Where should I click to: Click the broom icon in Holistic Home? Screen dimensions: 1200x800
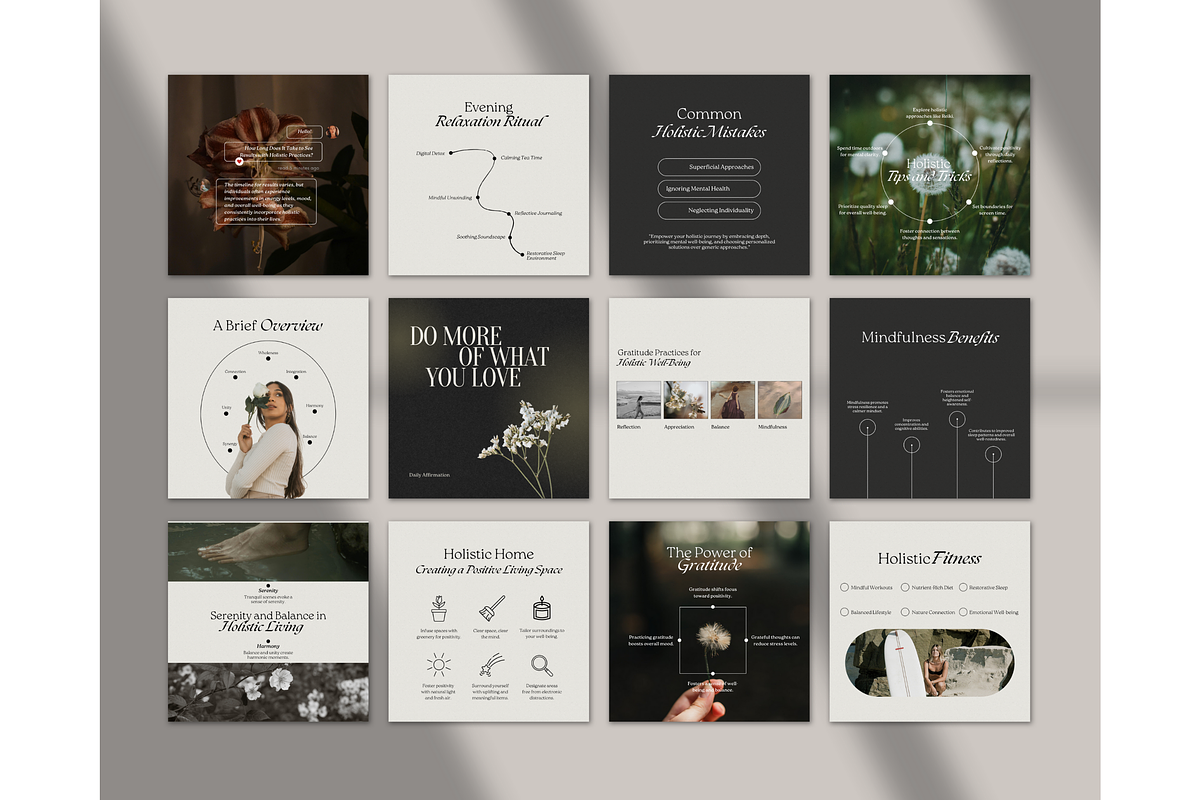pos(490,609)
